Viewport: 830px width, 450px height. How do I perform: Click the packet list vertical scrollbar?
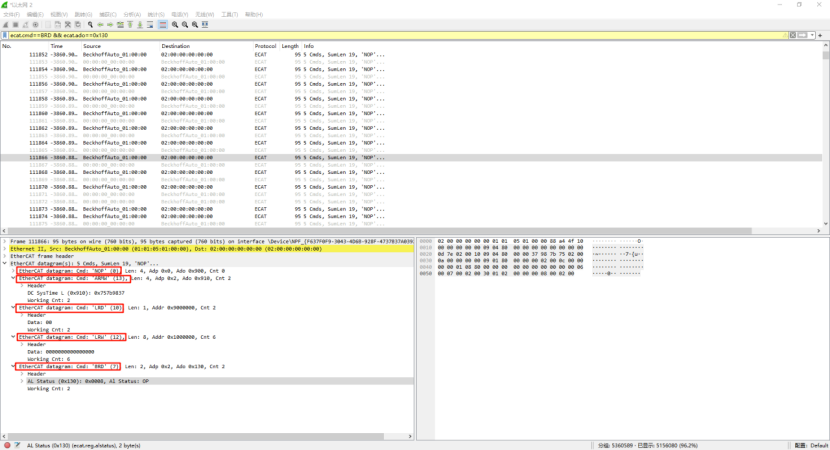(826, 136)
